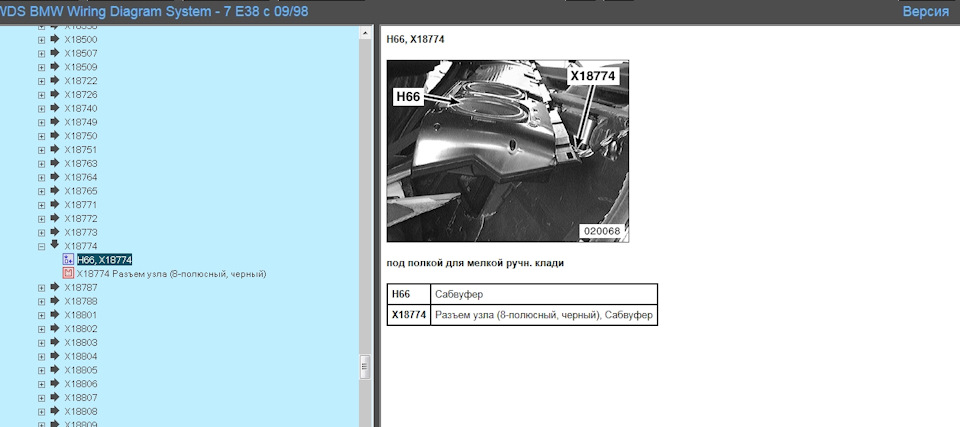The height and width of the screenshot is (427, 960).
Task: Click the arrow icon beside X18787
Action: [54, 287]
